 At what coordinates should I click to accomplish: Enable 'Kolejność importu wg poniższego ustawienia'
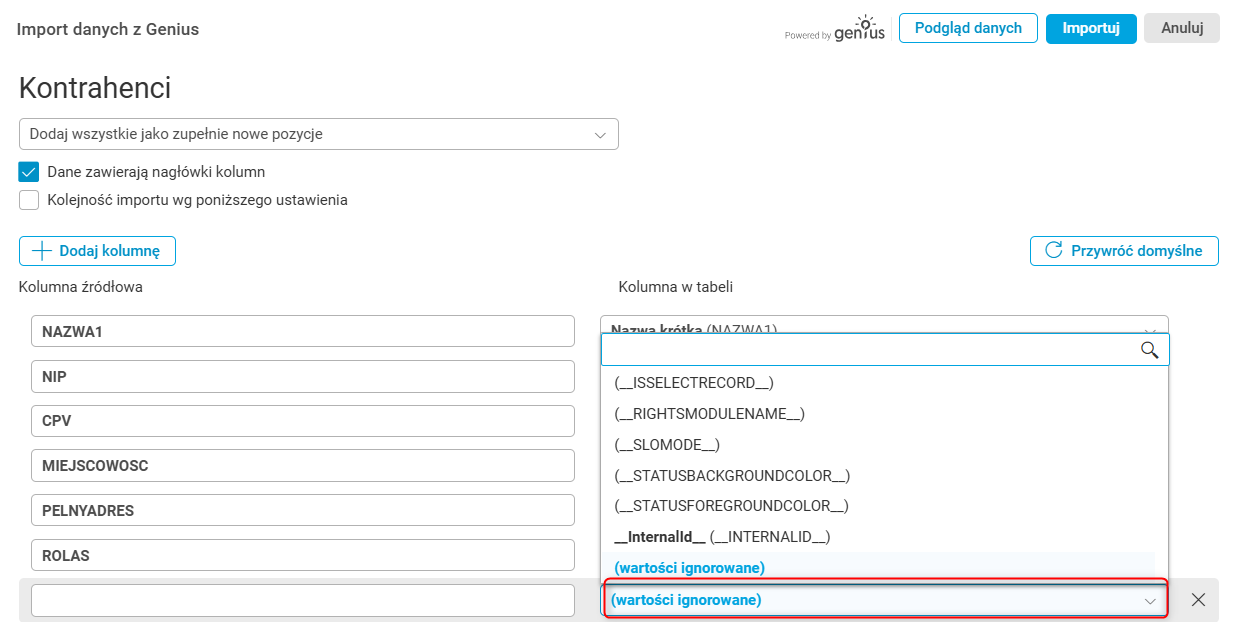pyautogui.click(x=29, y=200)
